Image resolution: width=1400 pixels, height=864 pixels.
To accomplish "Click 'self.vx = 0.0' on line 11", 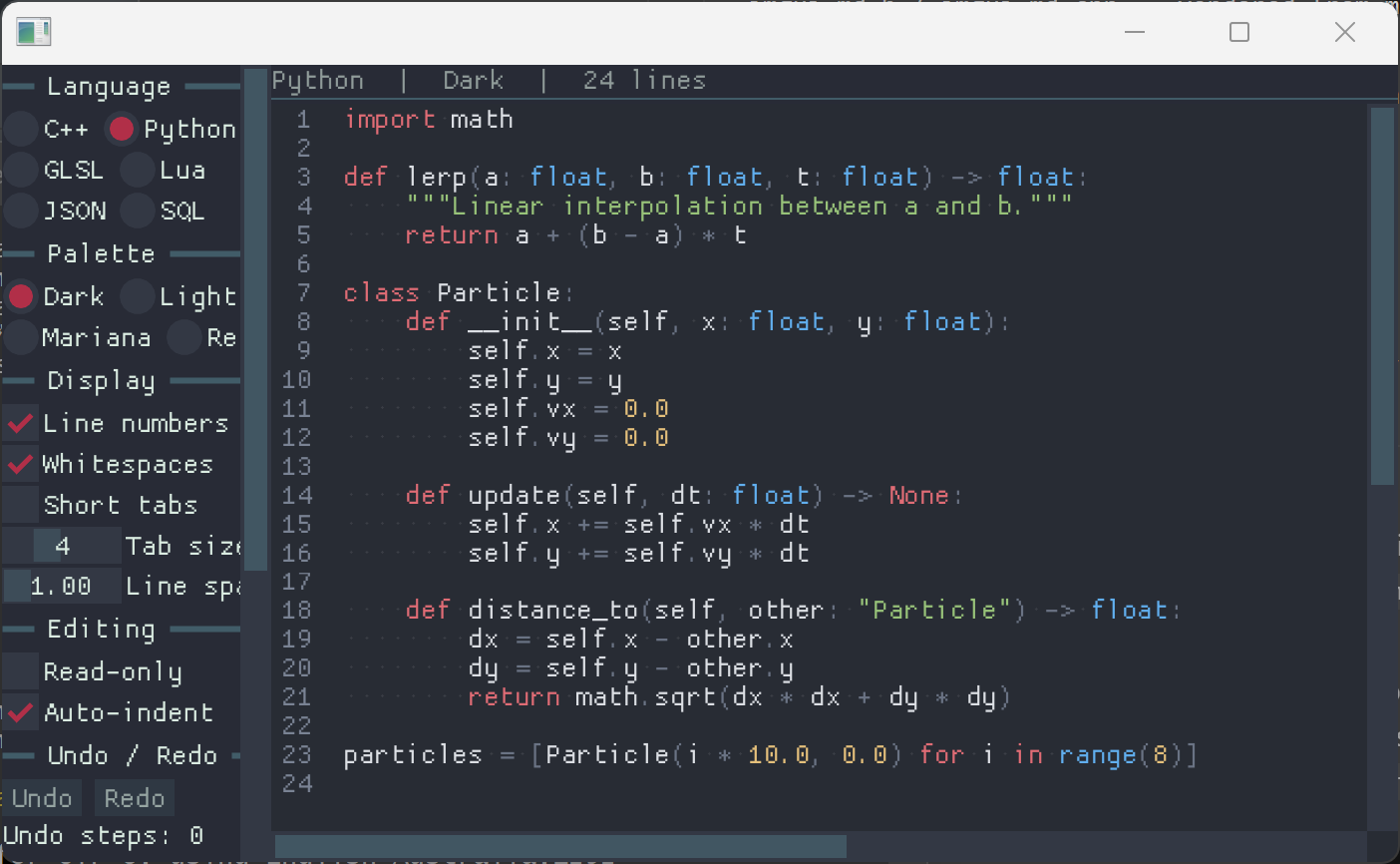I will (x=568, y=409).
